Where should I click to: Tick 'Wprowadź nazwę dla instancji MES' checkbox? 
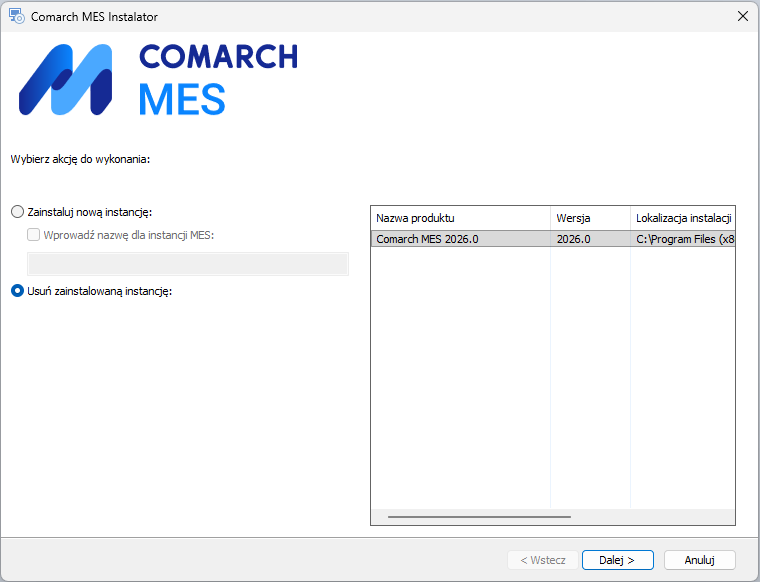pyautogui.click(x=33, y=235)
